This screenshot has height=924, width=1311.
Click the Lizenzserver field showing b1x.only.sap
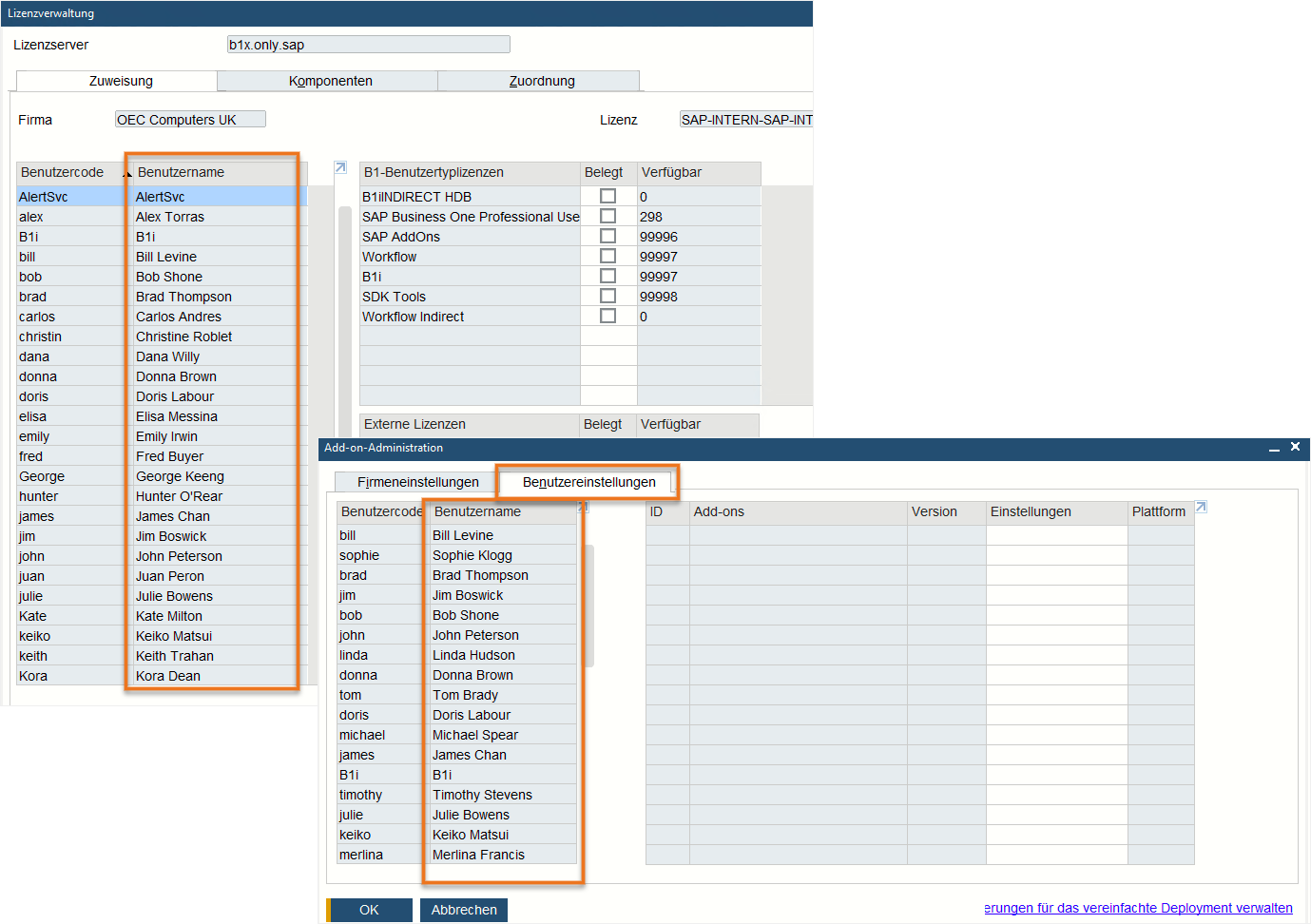(368, 44)
